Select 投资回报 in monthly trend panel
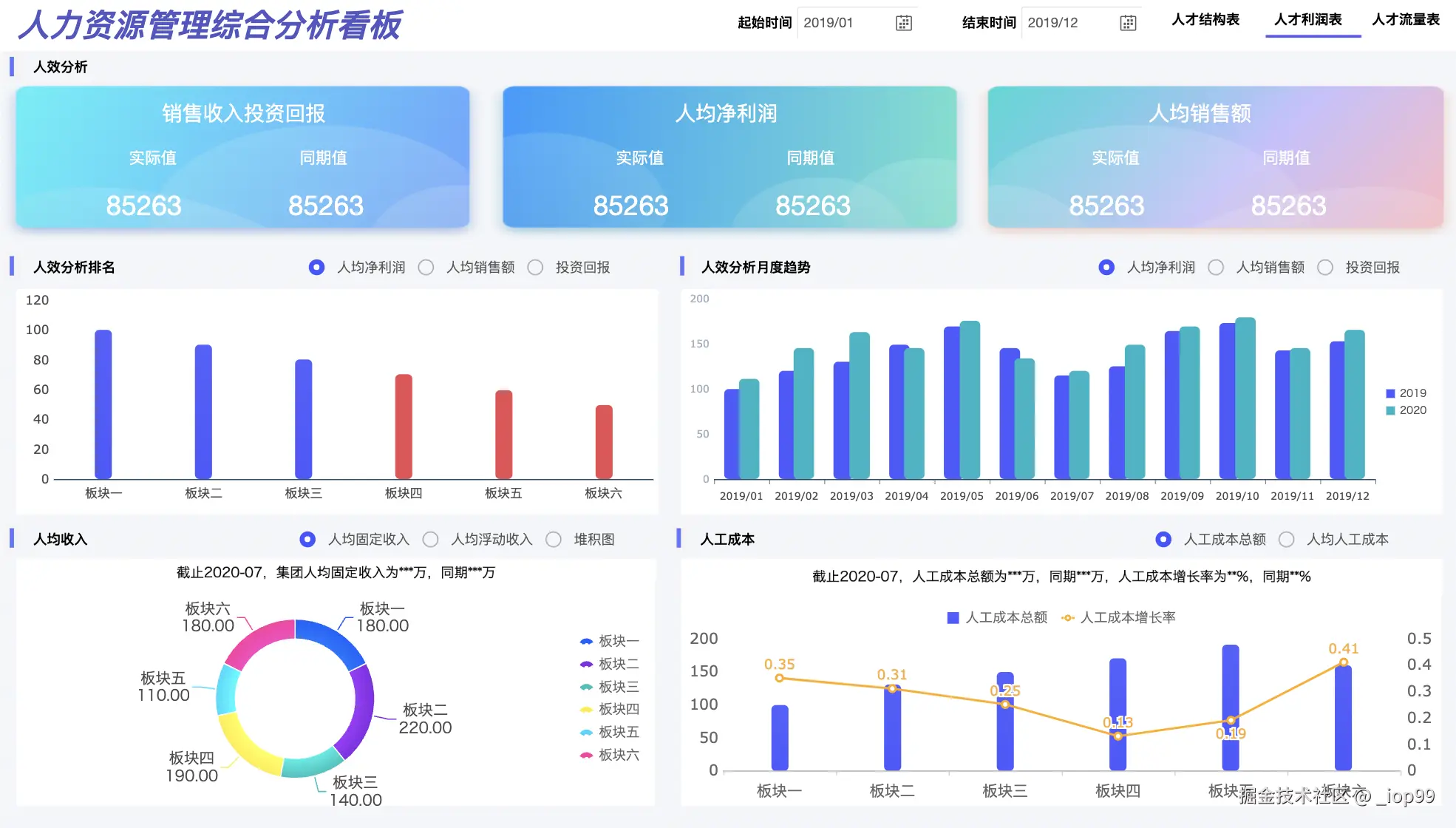The width and height of the screenshot is (1456, 828). pos(1326,268)
